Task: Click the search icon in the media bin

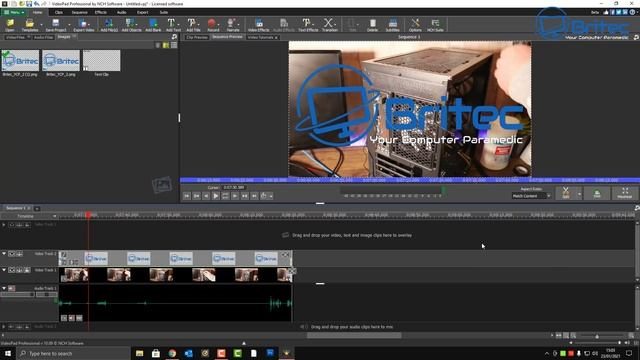Action: click(x=174, y=37)
